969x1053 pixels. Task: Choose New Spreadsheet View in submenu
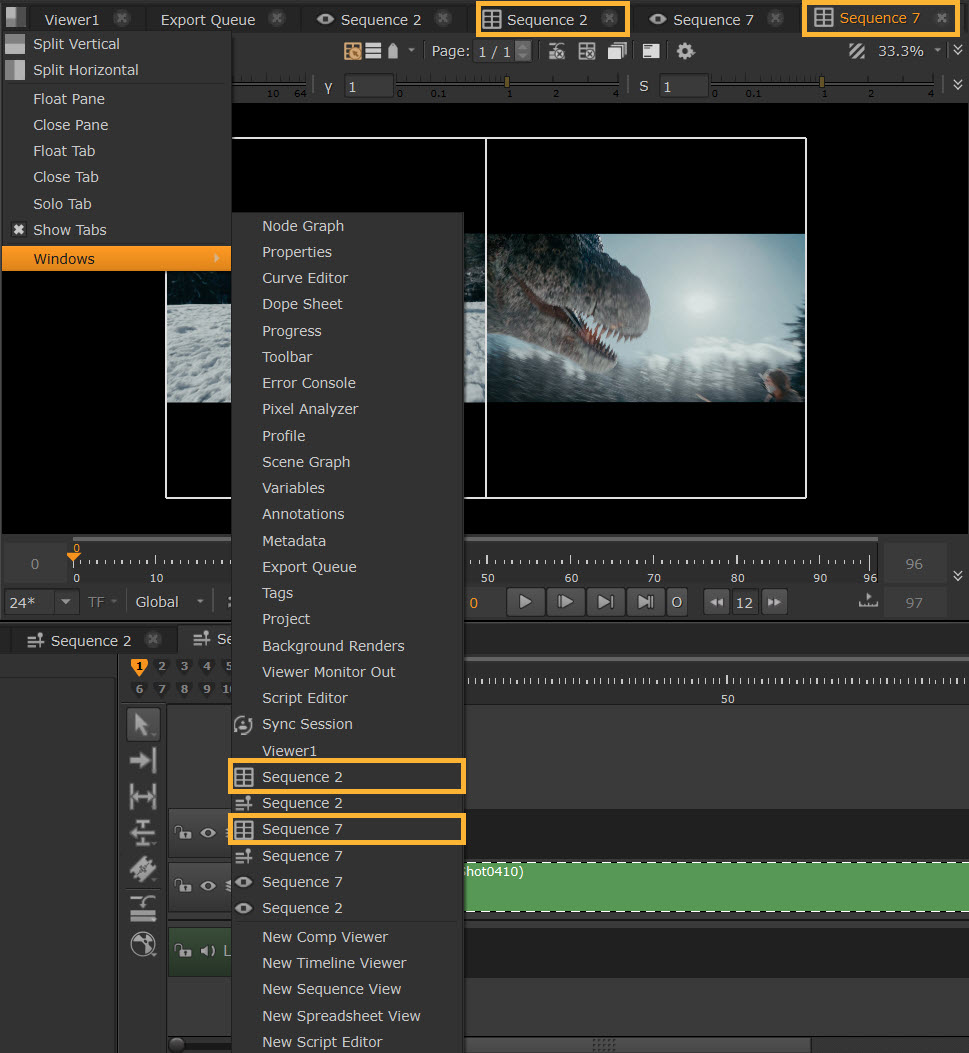pos(341,1016)
